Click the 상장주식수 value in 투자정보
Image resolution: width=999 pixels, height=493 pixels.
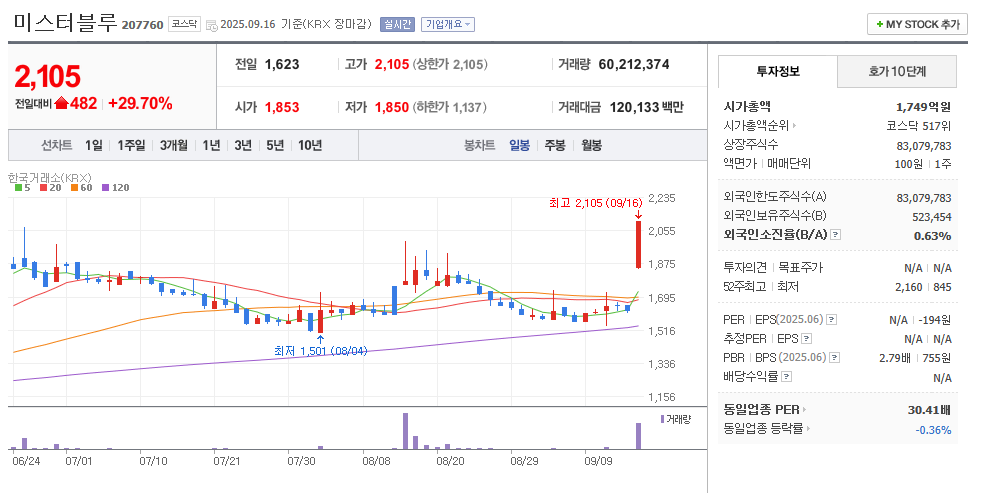click(924, 145)
